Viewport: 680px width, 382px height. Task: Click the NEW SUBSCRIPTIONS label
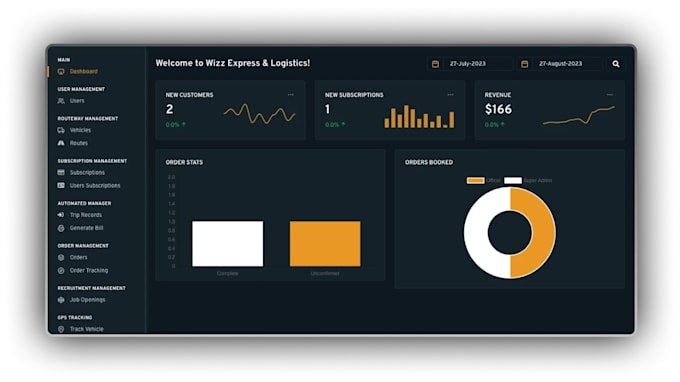pos(354,95)
